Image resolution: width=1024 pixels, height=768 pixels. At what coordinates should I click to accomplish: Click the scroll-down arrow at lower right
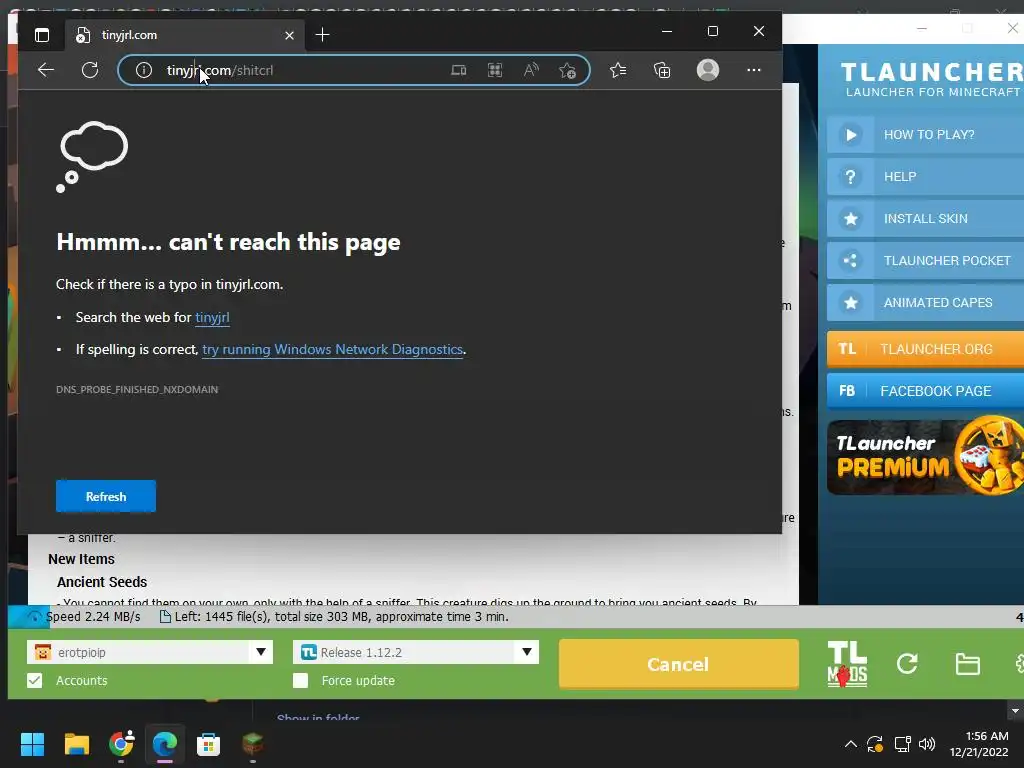(1015, 711)
